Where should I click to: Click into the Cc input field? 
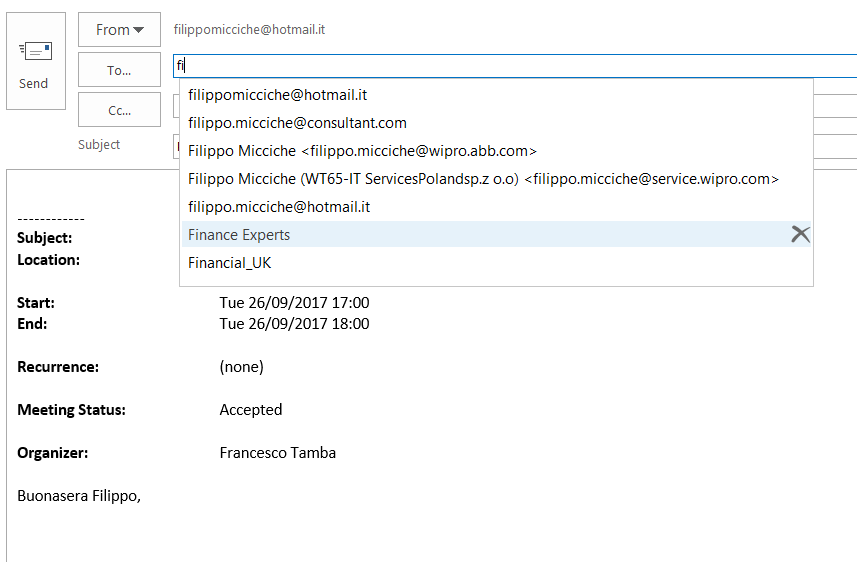pyautogui.click(x=835, y=106)
